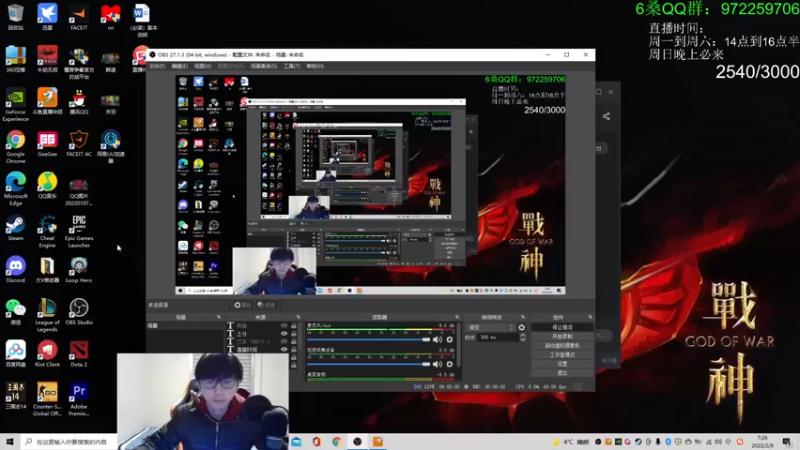
Task: Launch Adobe Premiere desktop shortcut
Action: (x=79, y=399)
